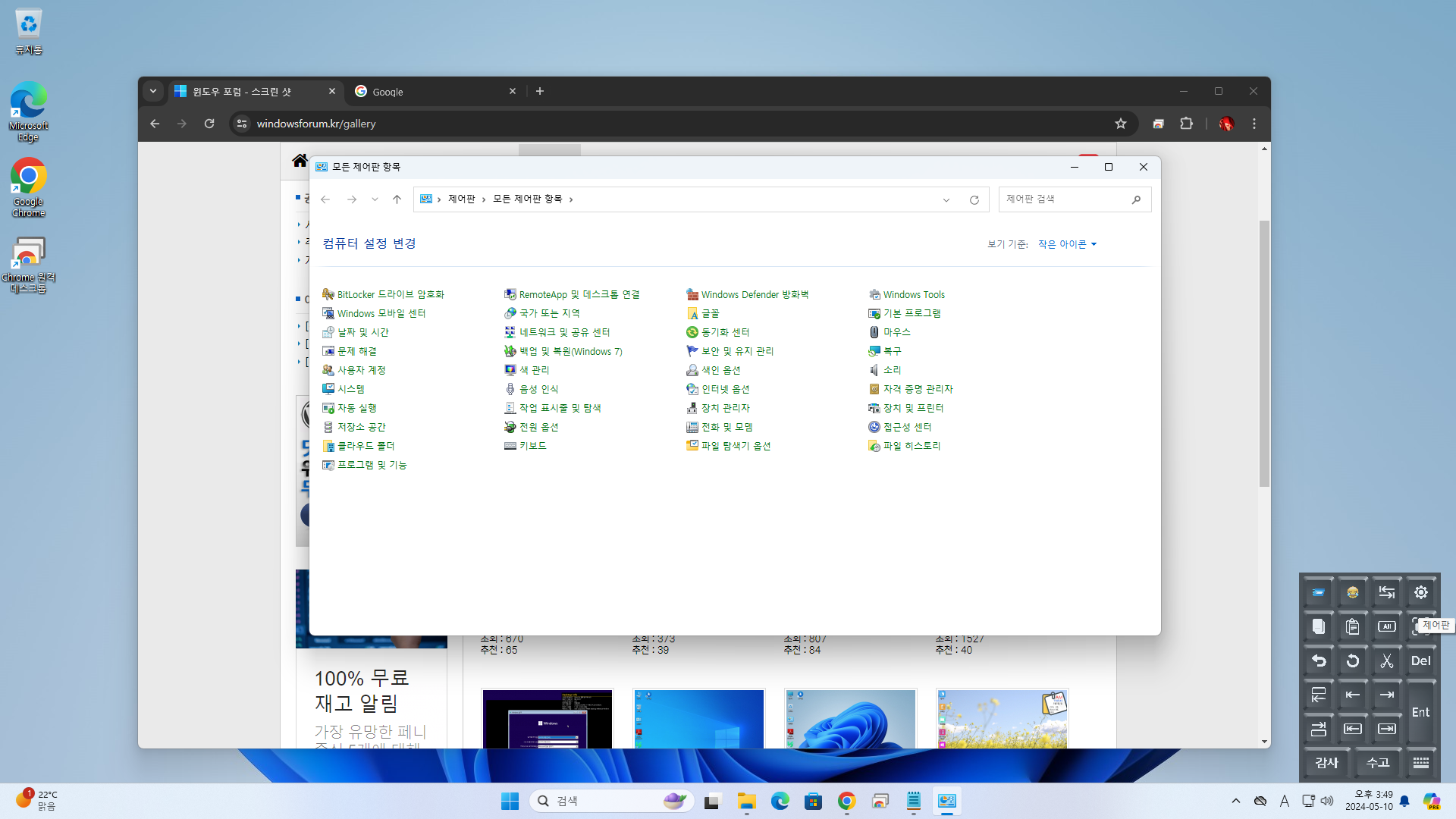Viewport: 1456px width, 819px height.
Task: Open 인터넷 옵션 item
Action: click(x=717, y=389)
